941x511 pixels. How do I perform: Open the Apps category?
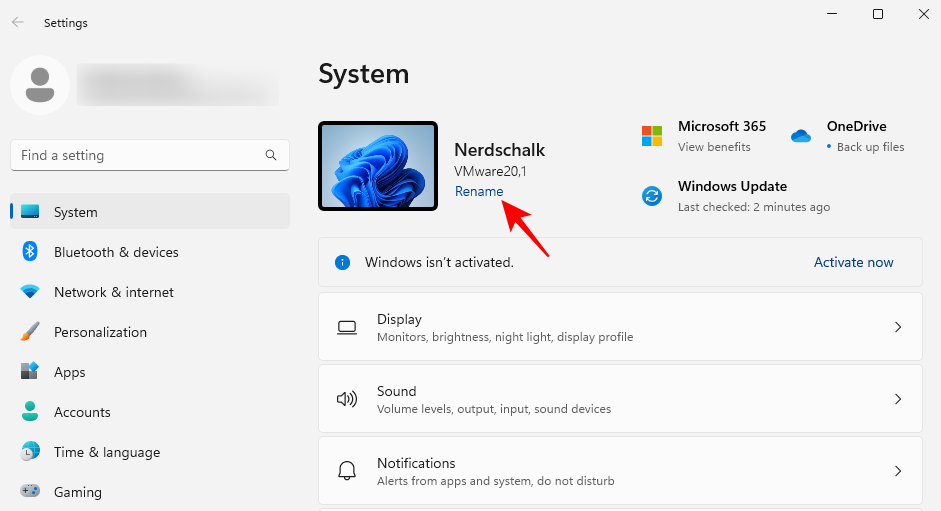click(150, 372)
